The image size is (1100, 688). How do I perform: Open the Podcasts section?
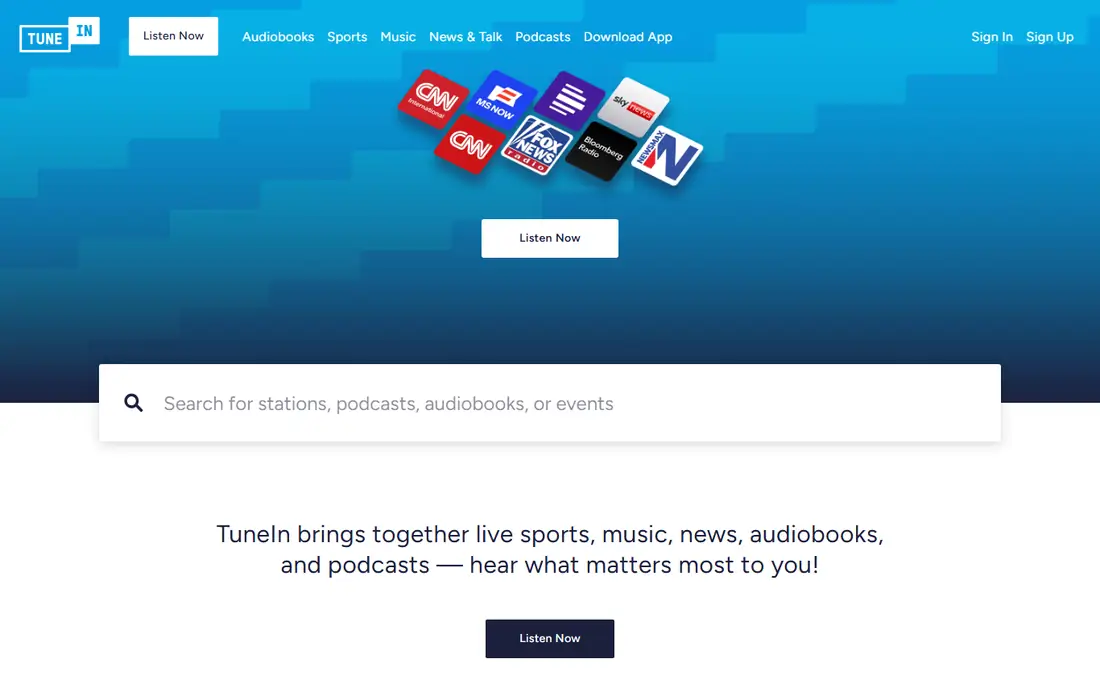tap(543, 36)
